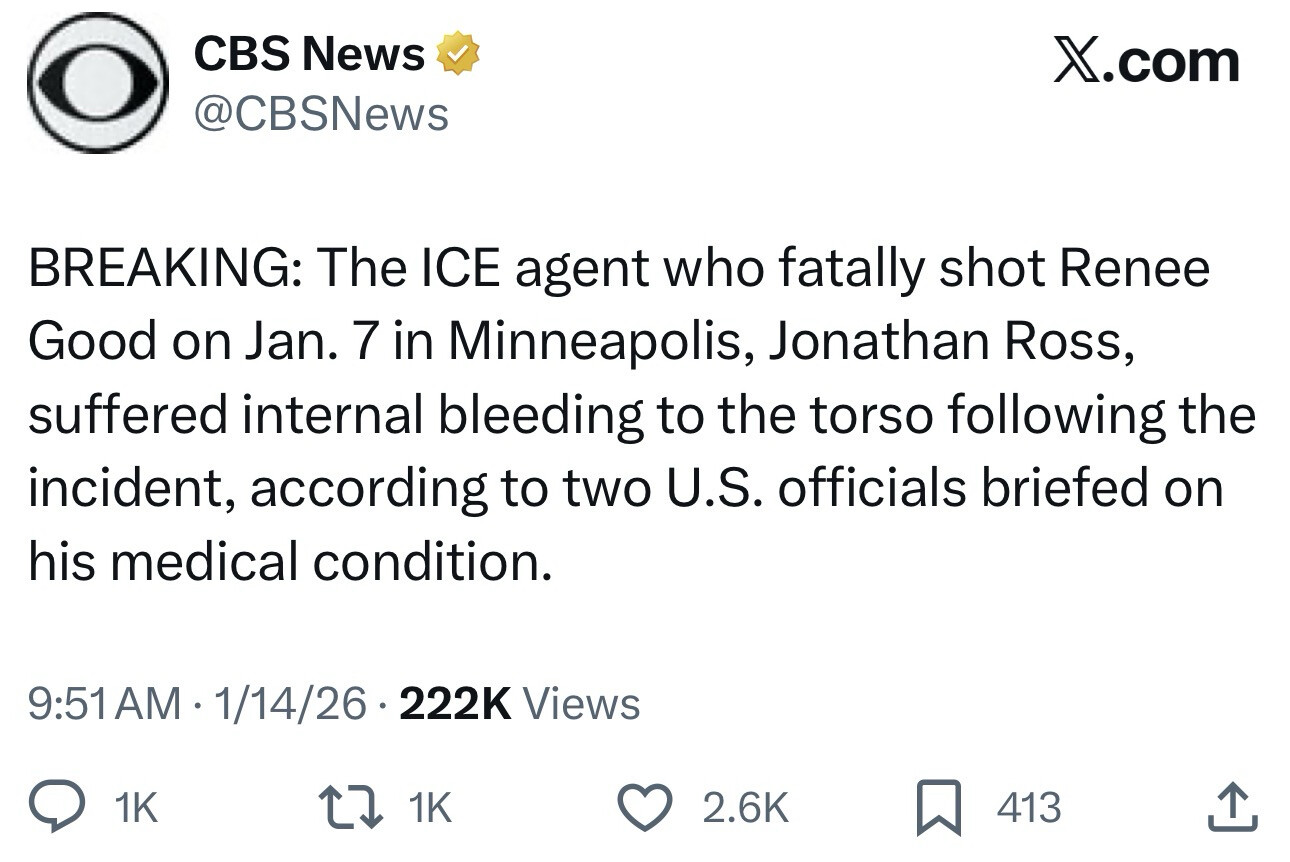View the 222K Views count
1290x862 pixels.
(518, 704)
